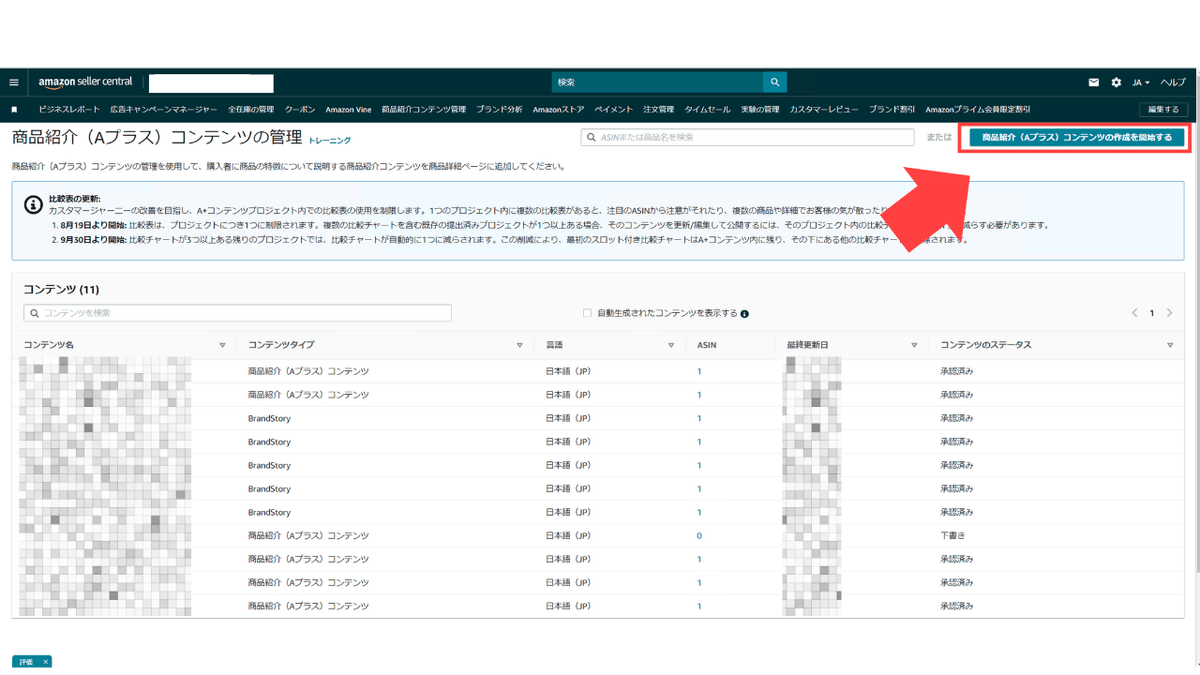The image size is (1200, 675).
Task: Open the settings gear icon
Action: tap(1116, 83)
